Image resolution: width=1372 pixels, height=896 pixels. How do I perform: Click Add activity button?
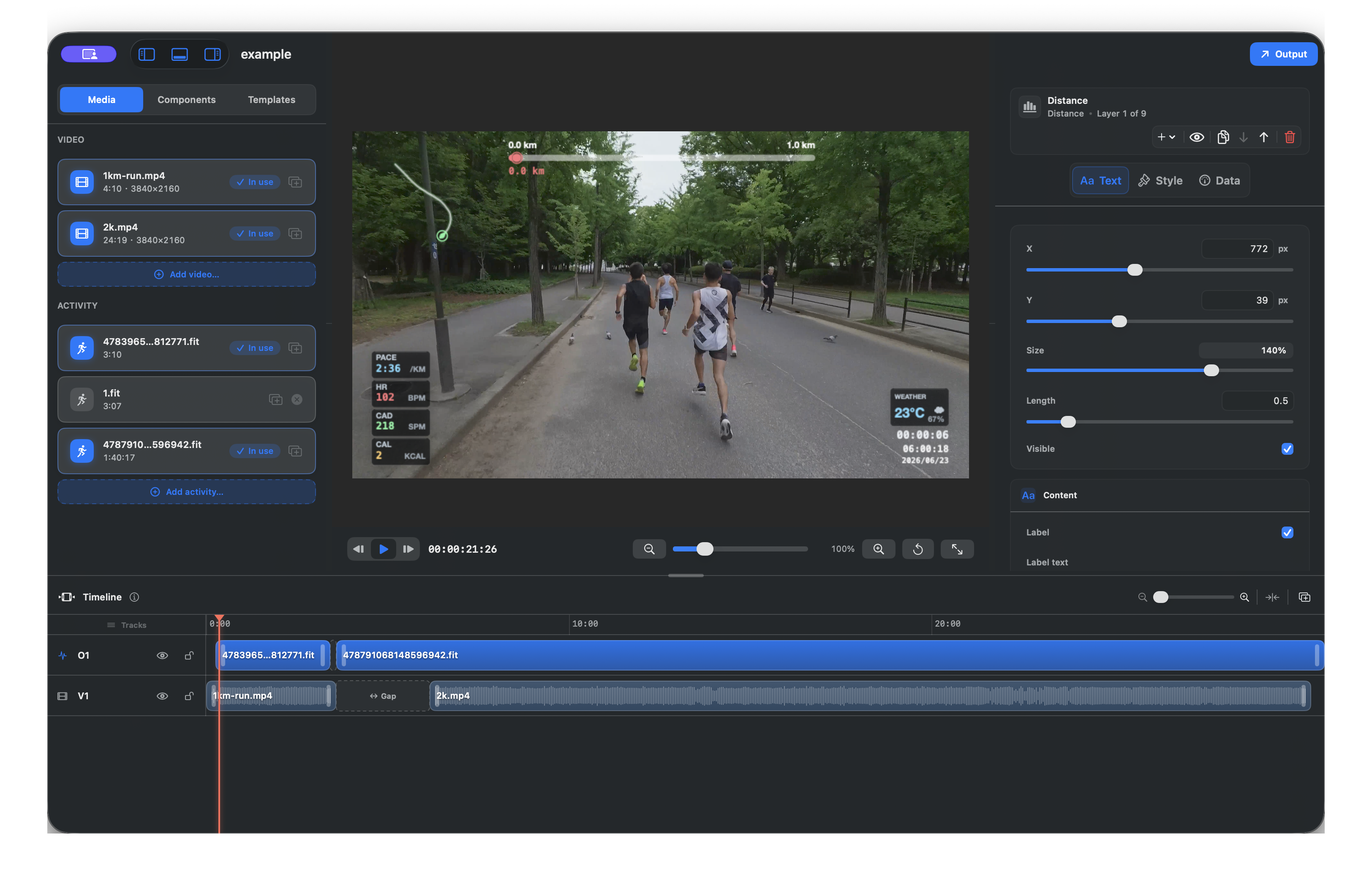pyautogui.click(x=186, y=491)
